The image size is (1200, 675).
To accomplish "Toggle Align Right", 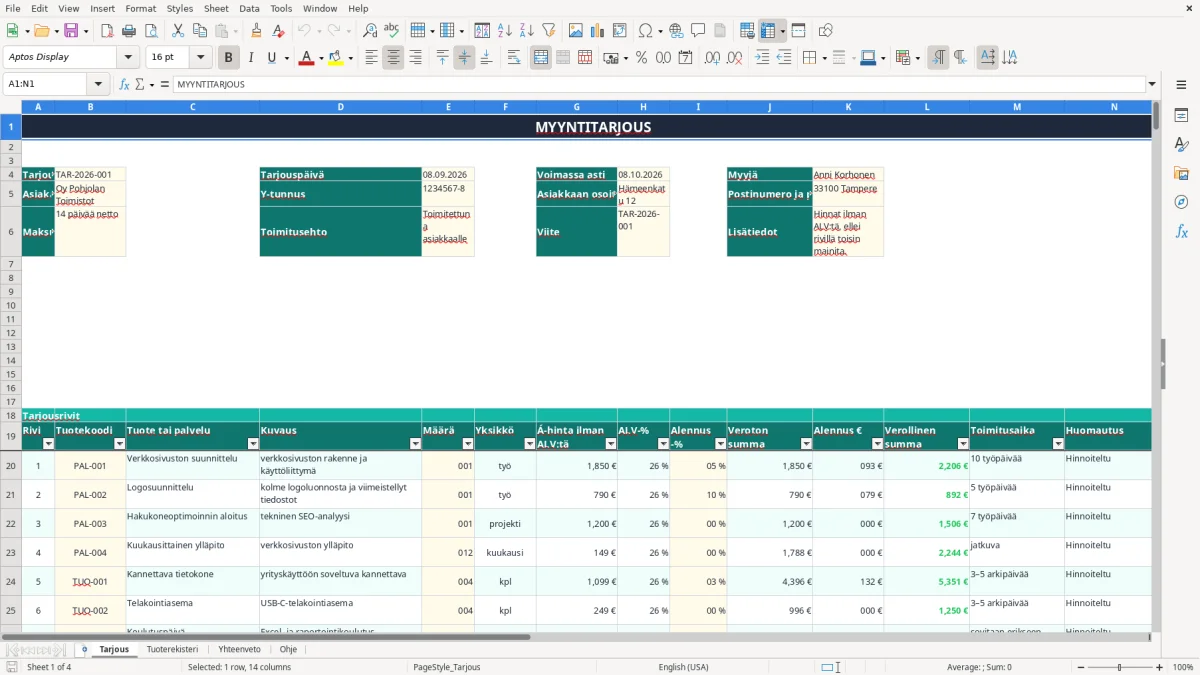I will 415,58.
